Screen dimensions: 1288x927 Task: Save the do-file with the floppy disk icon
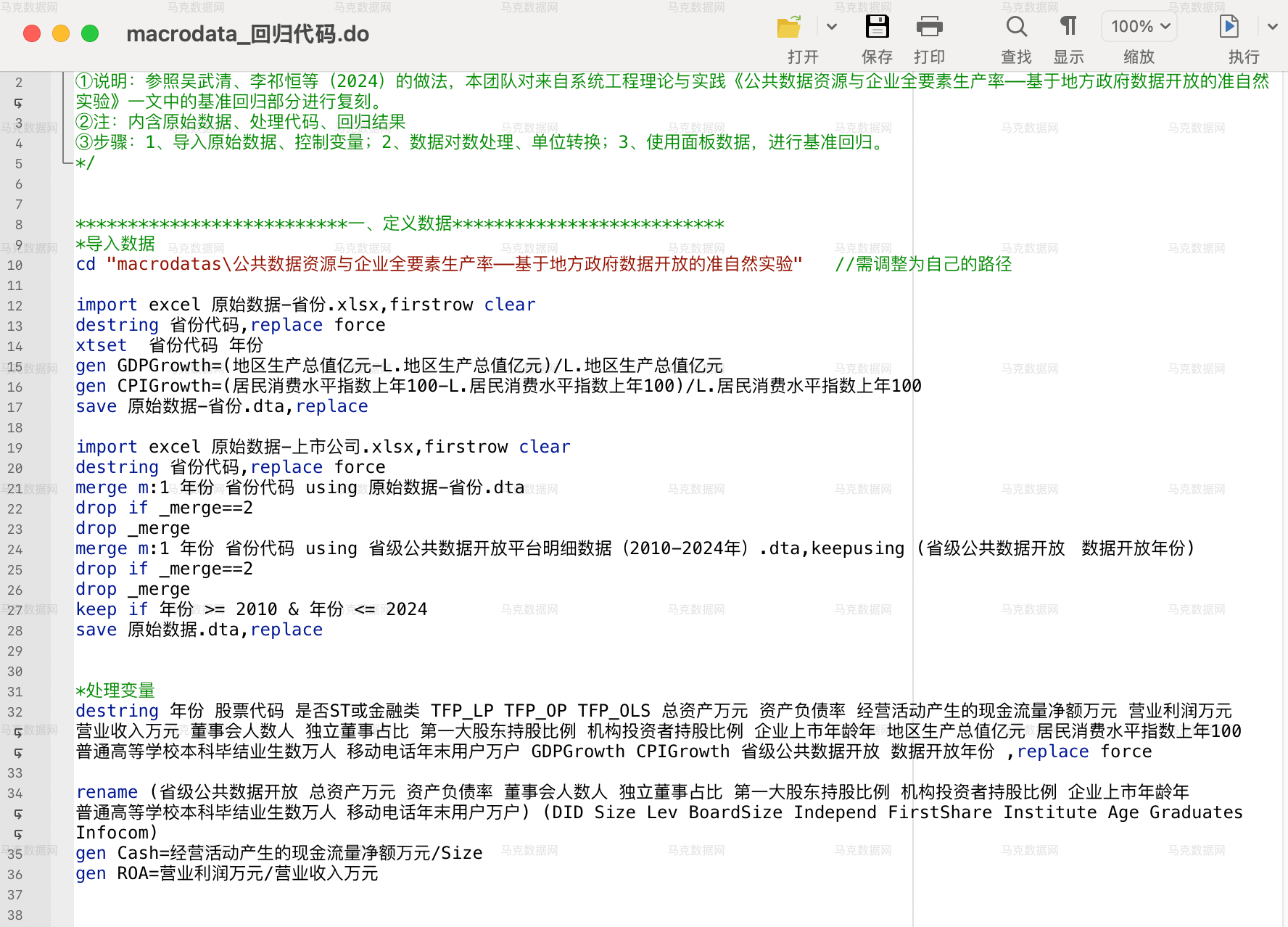(x=877, y=28)
